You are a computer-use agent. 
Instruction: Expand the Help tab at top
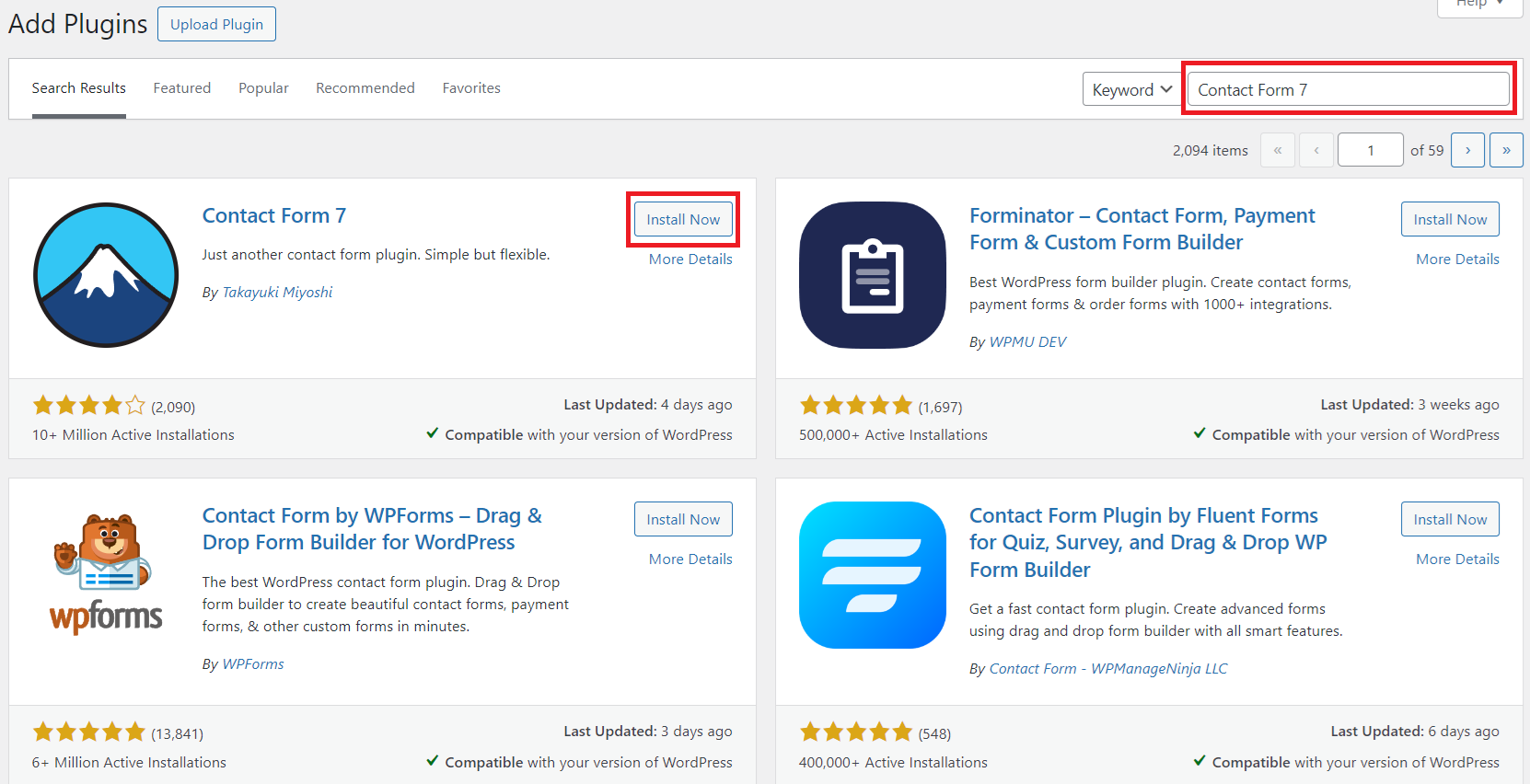pos(1479,5)
